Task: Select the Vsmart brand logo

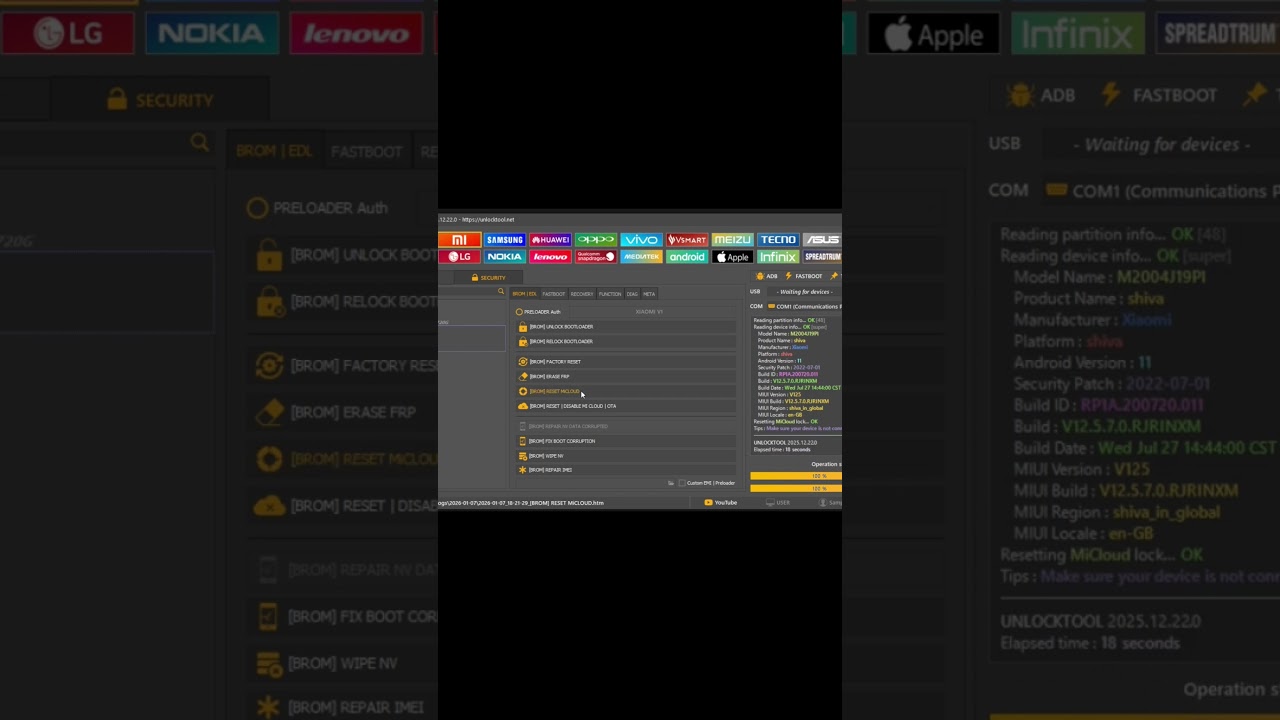Action: (x=687, y=240)
